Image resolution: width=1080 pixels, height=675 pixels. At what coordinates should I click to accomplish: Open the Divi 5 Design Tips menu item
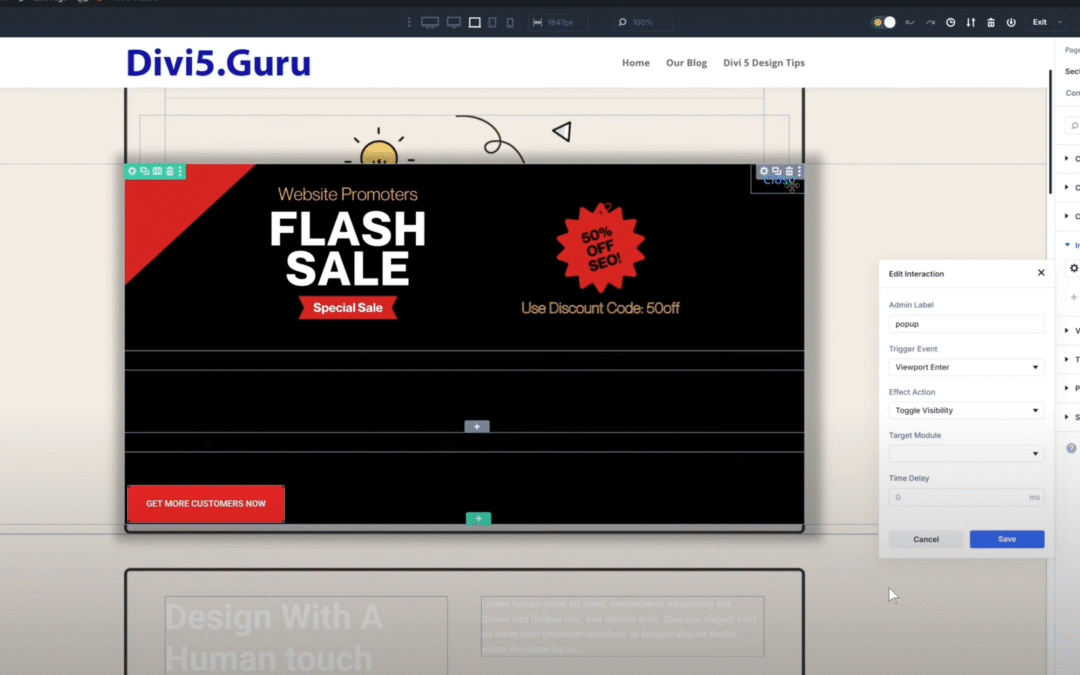click(763, 62)
